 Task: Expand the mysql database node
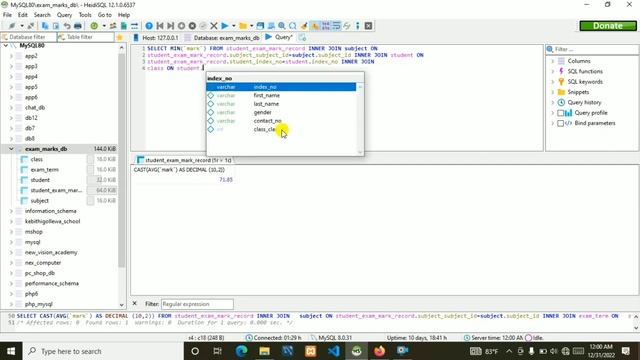click(11, 242)
